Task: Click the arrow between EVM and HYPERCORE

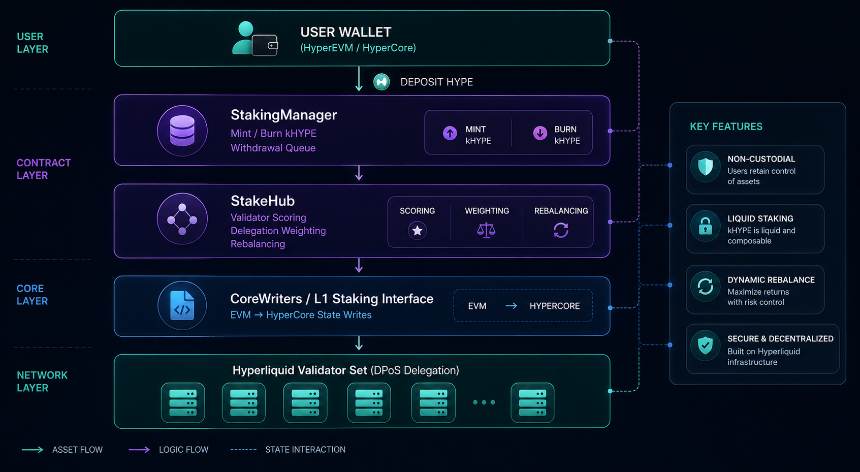Action: click(511, 306)
